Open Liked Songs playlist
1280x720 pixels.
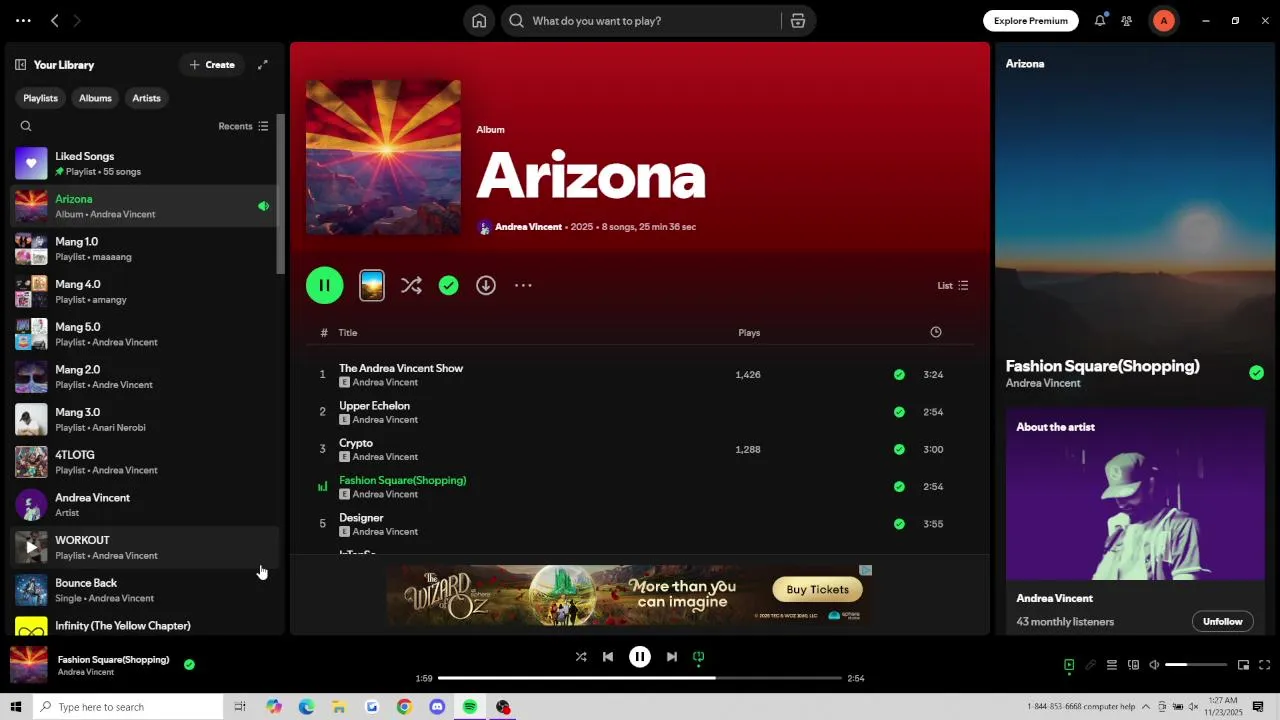click(x=142, y=164)
